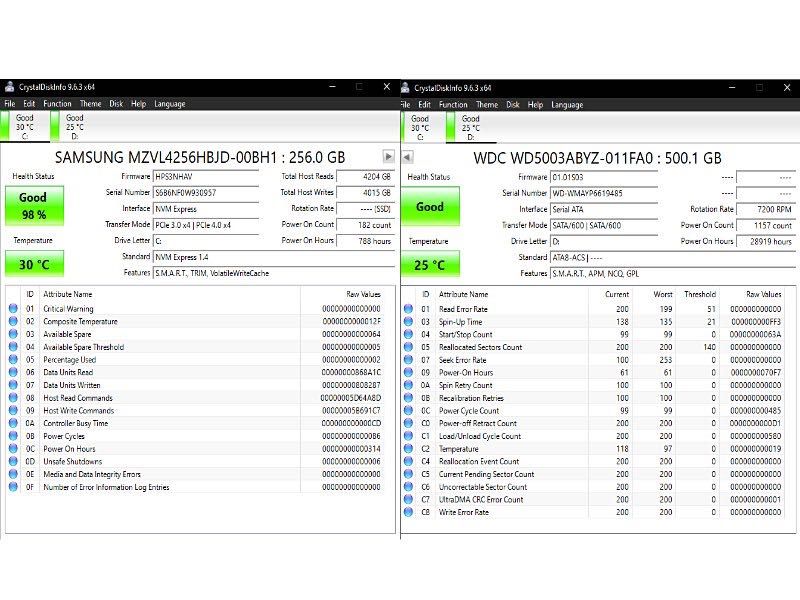Click Total Host Reads value 4204 GB
800x600 pixels.
coord(365,177)
